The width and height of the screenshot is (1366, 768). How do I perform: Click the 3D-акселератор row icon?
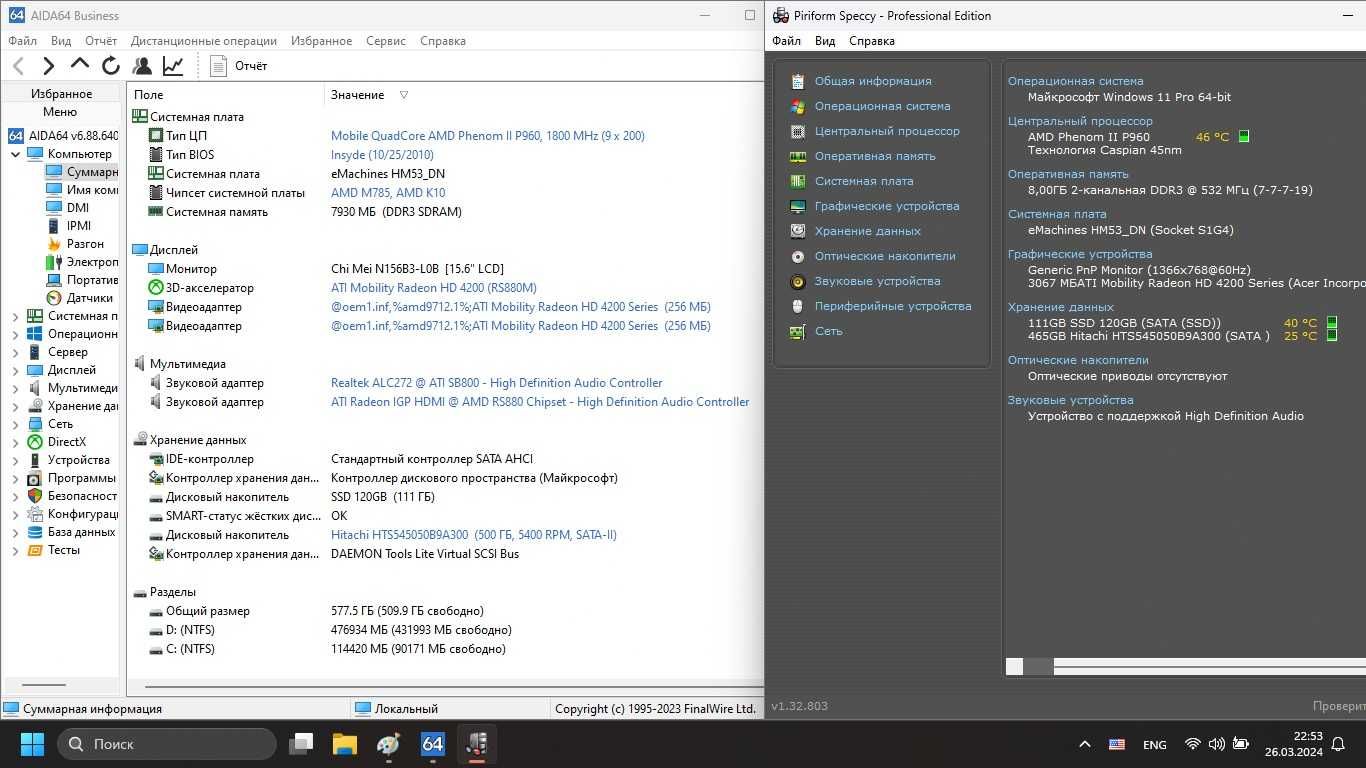[156, 288]
